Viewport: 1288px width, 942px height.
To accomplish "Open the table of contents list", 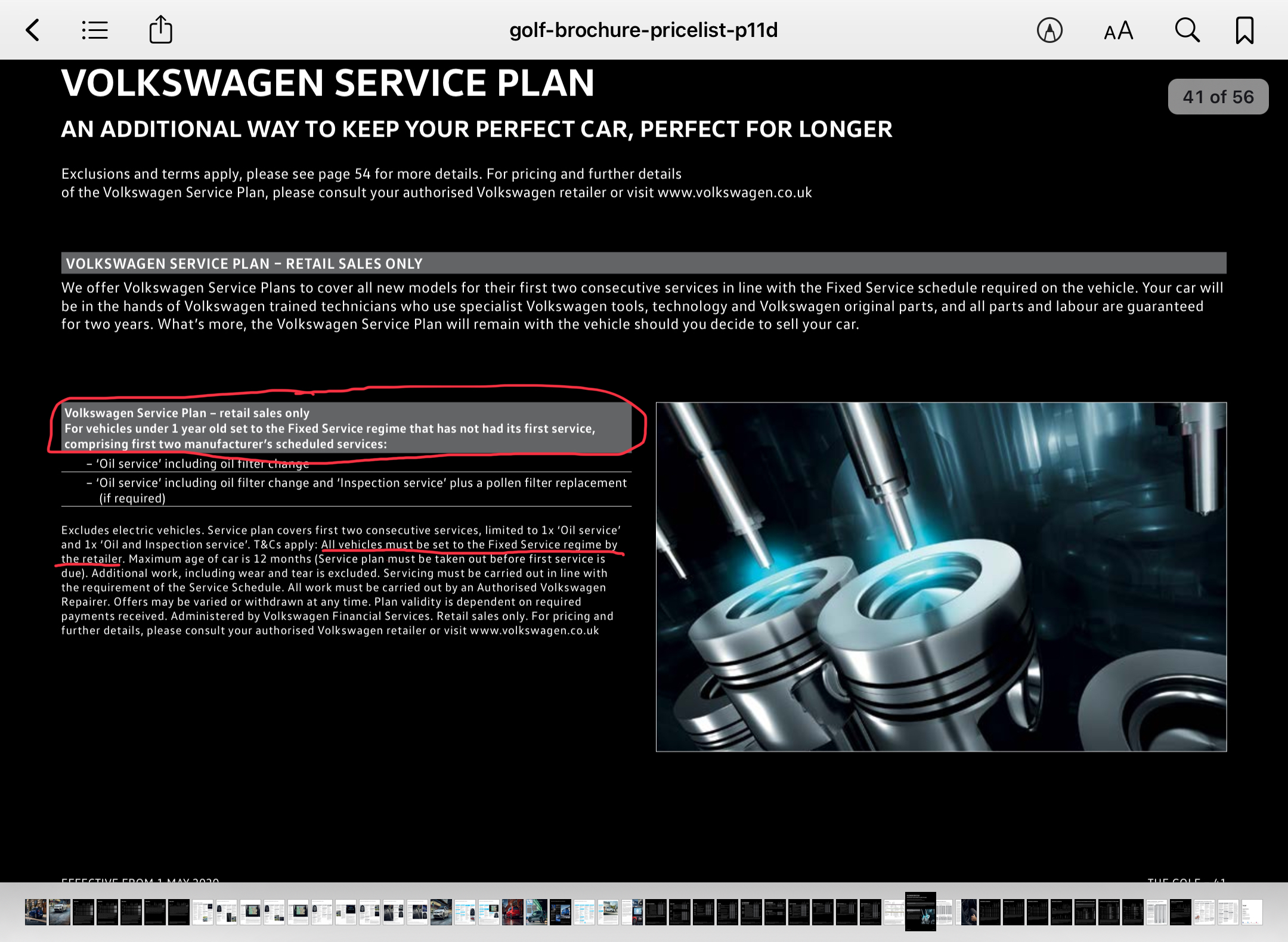I will click(x=95, y=30).
